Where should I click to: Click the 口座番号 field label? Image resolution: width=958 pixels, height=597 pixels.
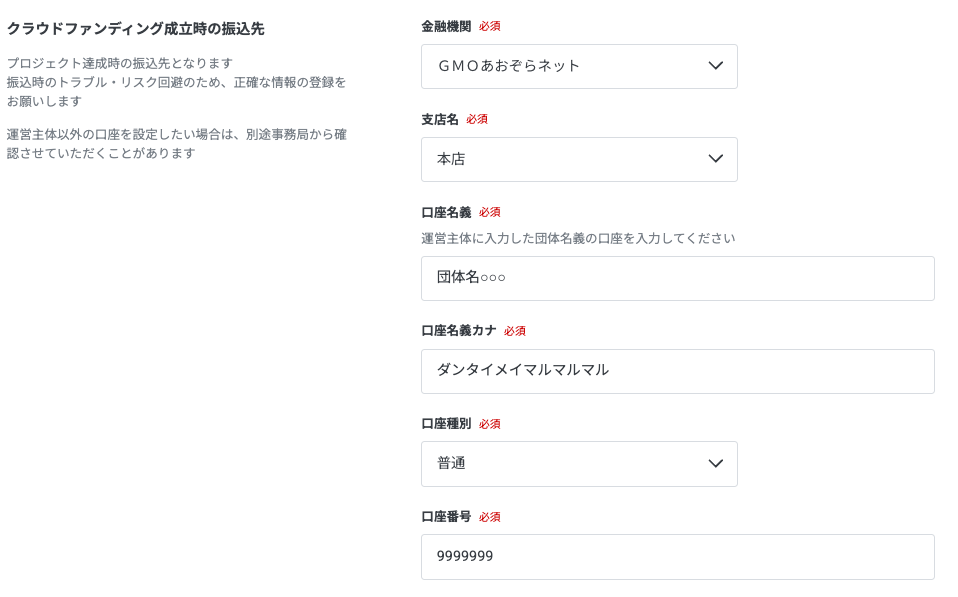click(x=446, y=516)
